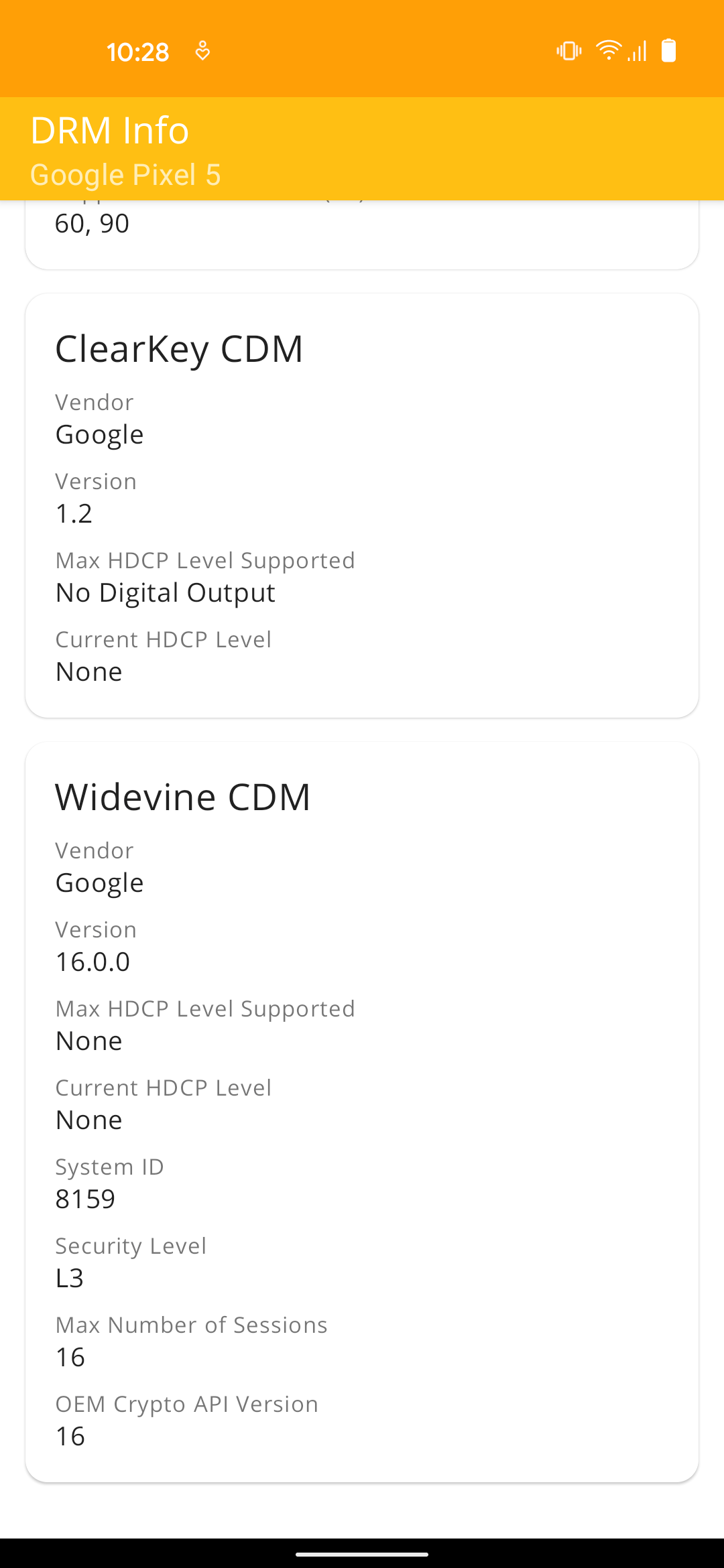Tap the vibration mode status icon
724x1568 pixels.
point(568,50)
